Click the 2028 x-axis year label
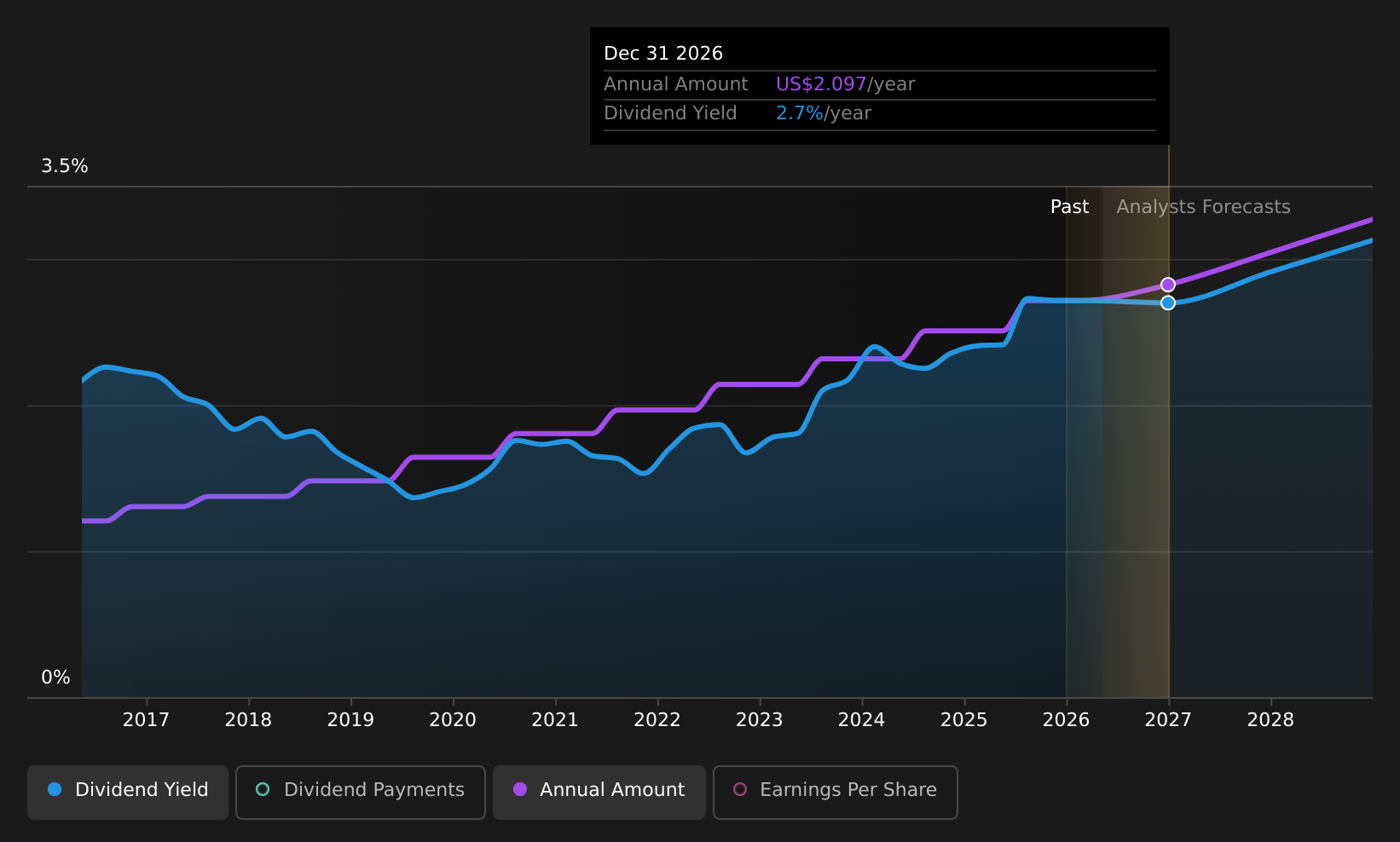This screenshot has height=842, width=1400. pos(1270,720)
